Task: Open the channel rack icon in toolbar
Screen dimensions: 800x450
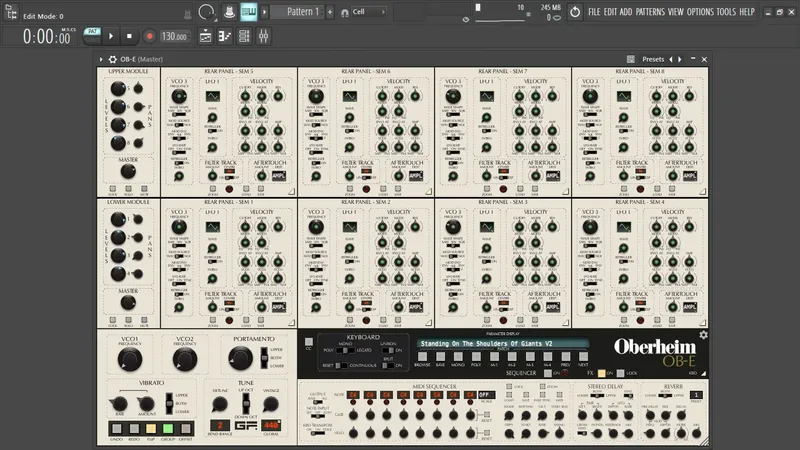Action: (243, 36)
